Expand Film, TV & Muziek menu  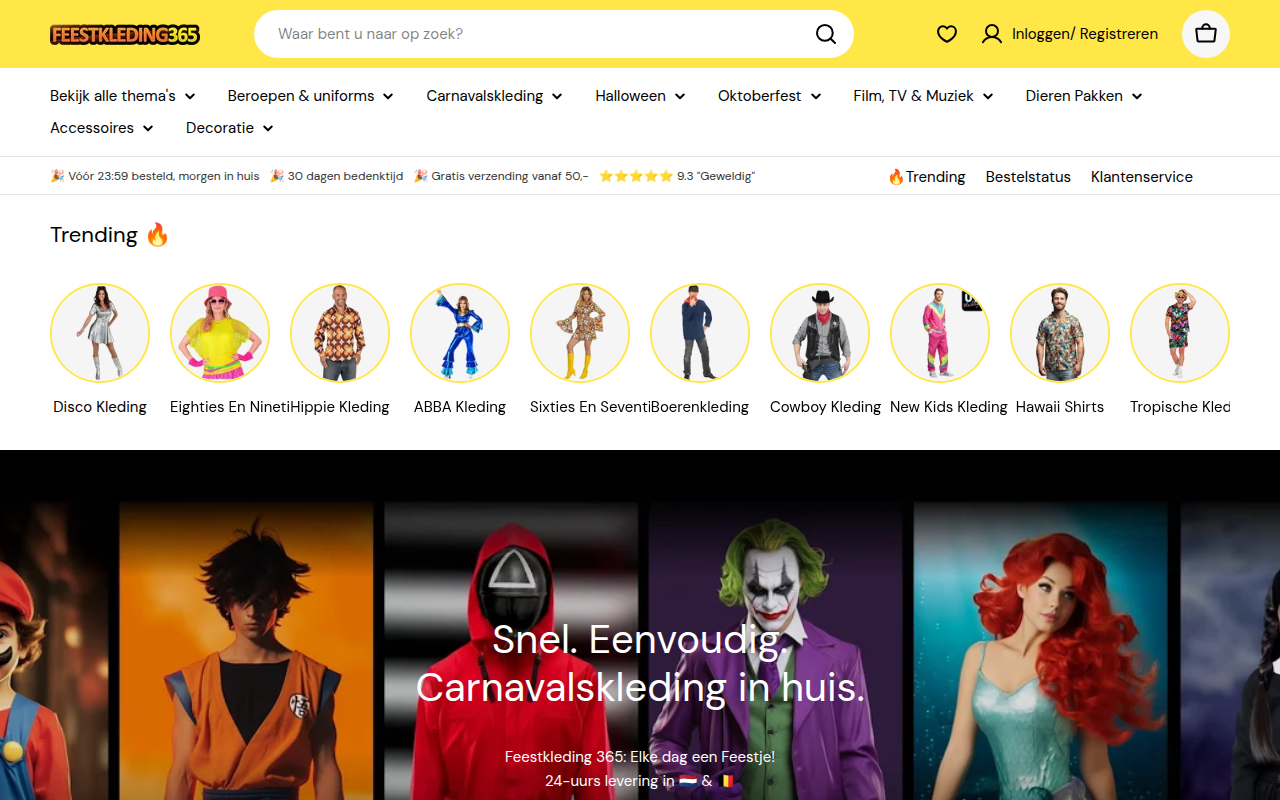(924, 96)
